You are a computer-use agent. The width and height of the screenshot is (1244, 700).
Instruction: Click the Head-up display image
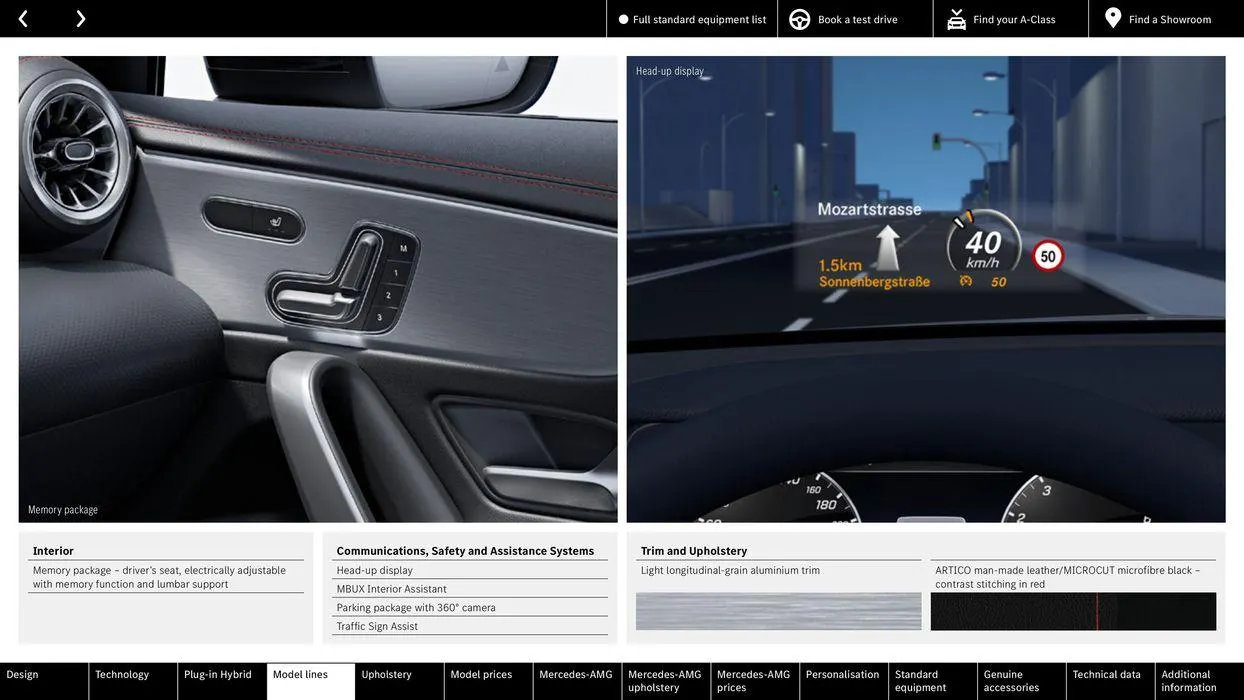pyautogui.click(x=925, y=289)
